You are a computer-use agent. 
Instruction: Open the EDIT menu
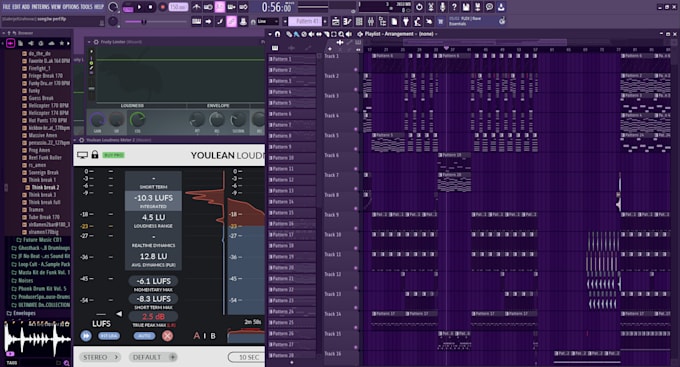[x=16, y=7]
